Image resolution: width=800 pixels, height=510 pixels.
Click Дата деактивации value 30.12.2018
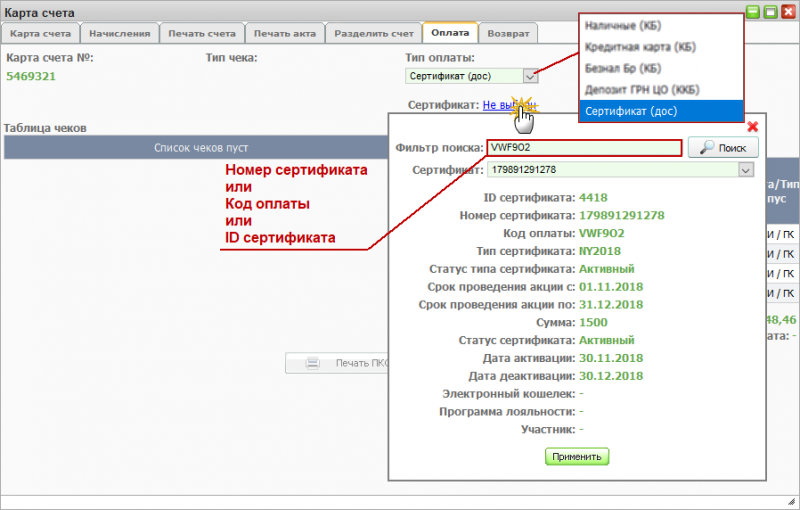point(611,376)
